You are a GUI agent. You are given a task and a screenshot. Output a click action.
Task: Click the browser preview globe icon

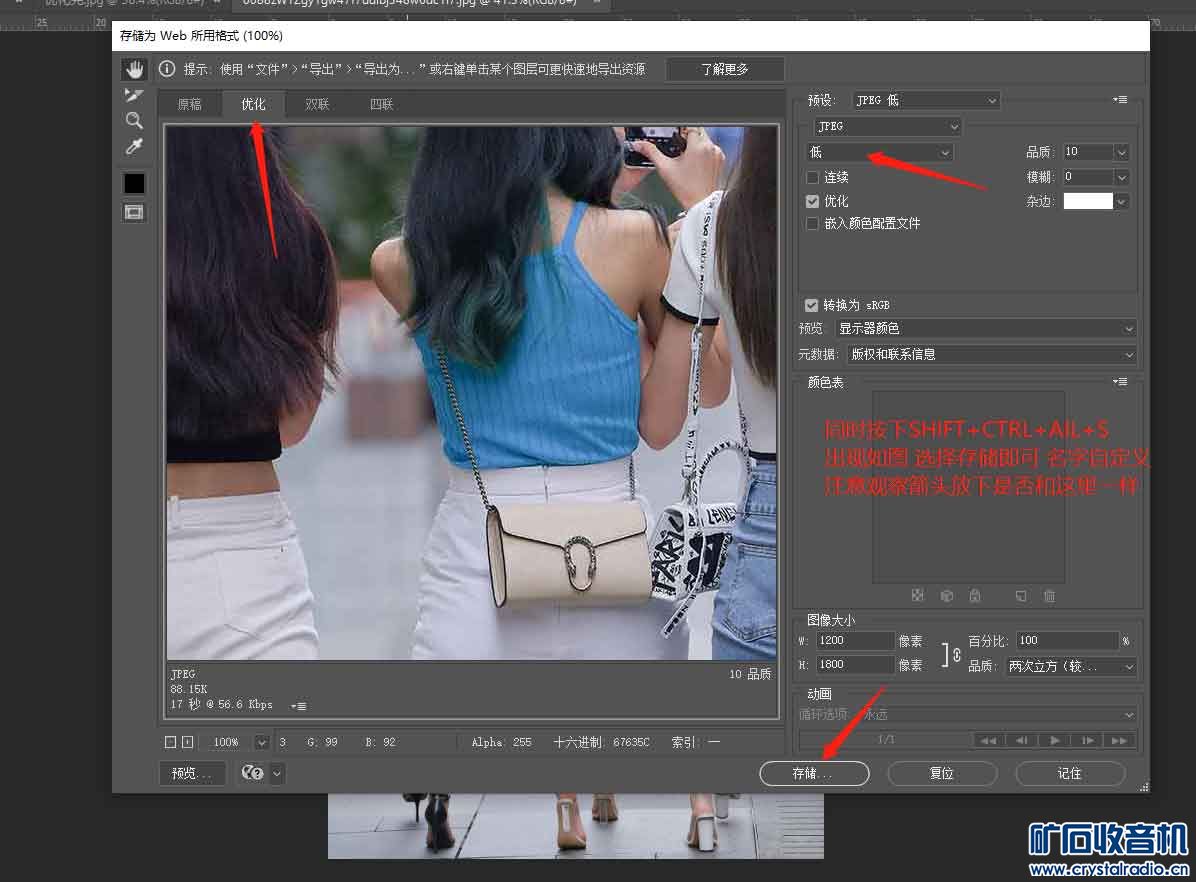pos(253,773)
